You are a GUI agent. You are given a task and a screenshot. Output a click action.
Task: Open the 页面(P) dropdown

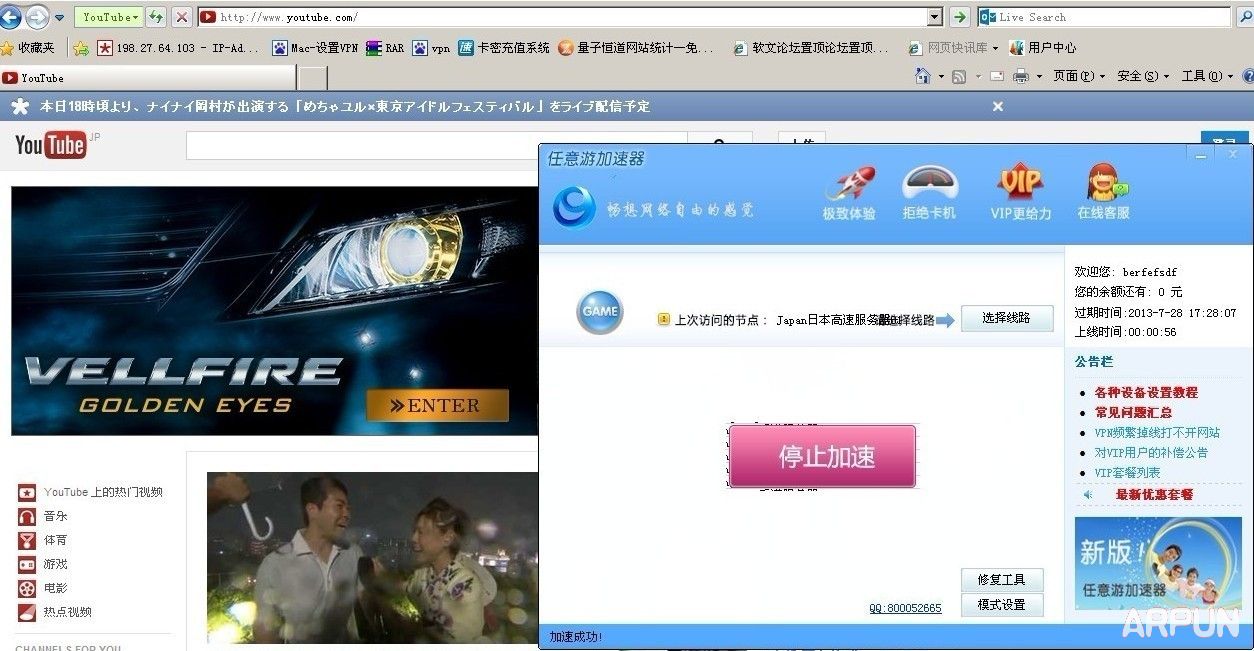[x=1074, y=76]
